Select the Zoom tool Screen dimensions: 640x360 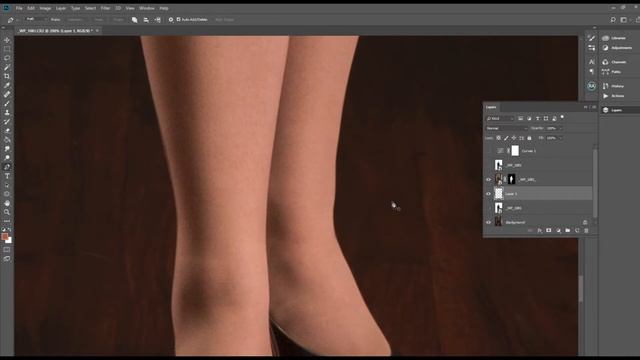[x=7, y=212]
